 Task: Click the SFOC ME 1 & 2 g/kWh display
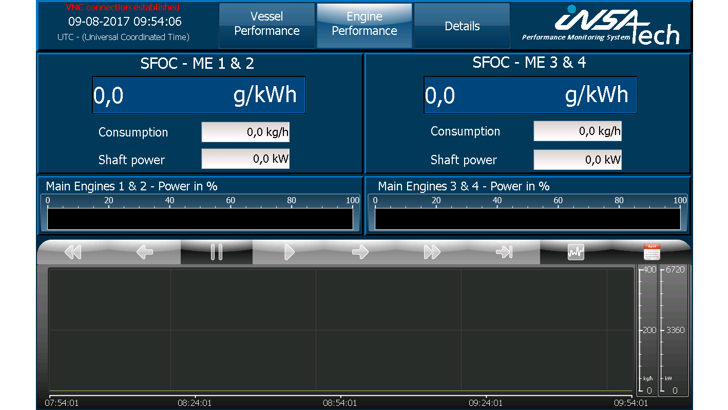[x=199, y=95]
